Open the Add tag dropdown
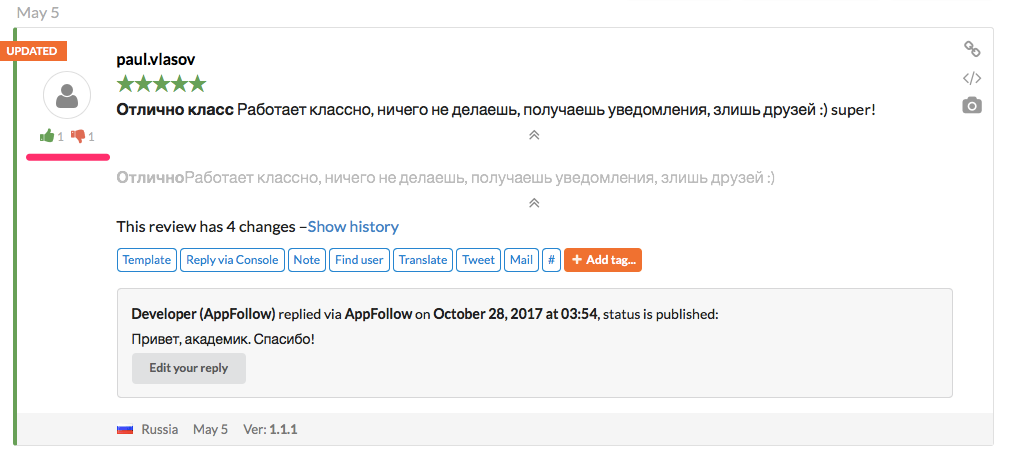 click(602, 260)
